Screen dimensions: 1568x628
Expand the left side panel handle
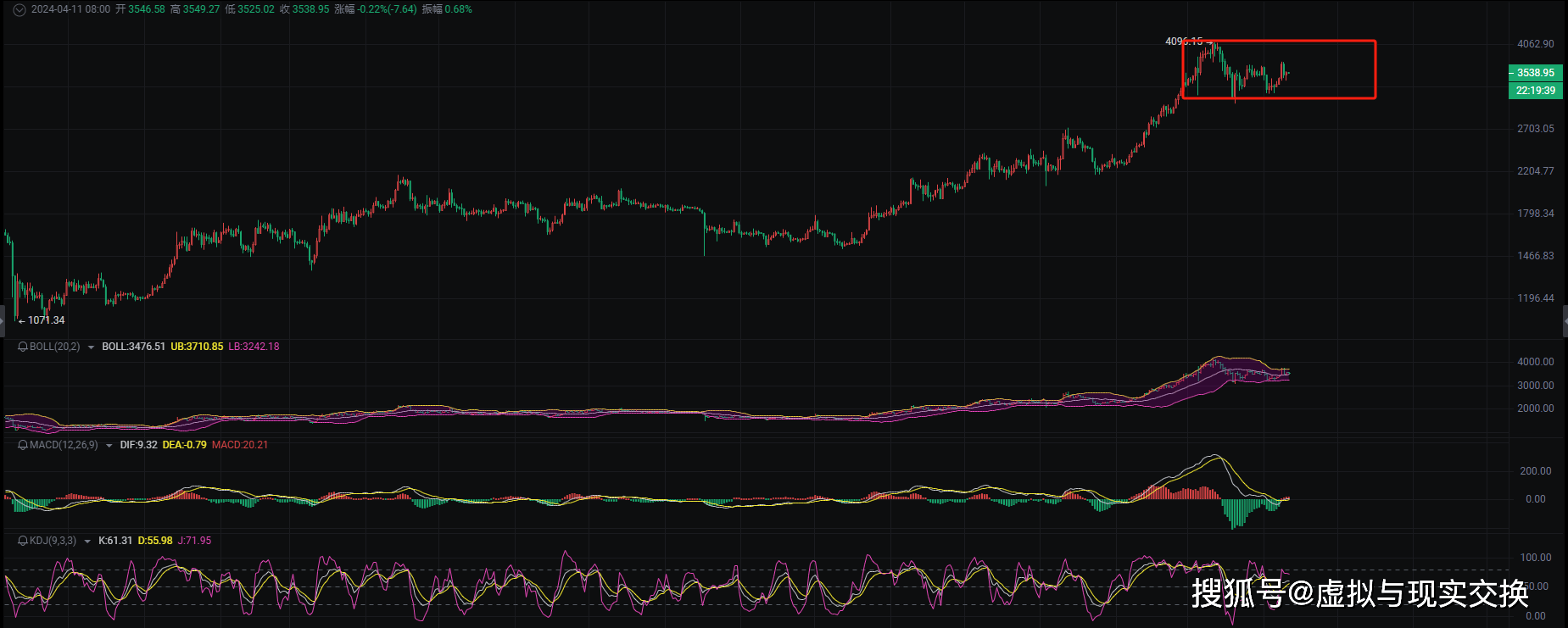[x=2, y=321]
